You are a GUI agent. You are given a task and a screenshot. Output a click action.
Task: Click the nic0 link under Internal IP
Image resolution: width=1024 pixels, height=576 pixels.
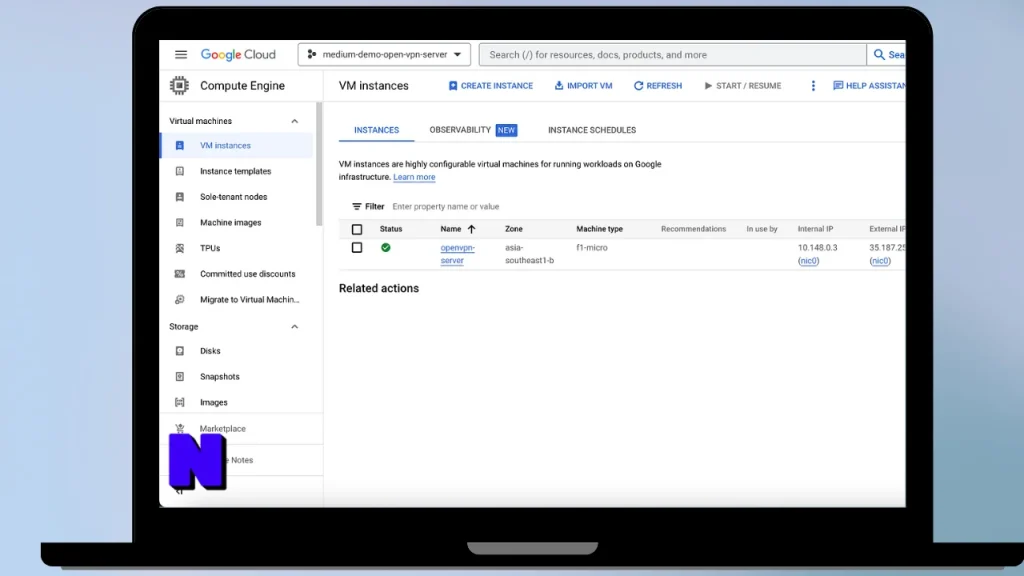808,261
